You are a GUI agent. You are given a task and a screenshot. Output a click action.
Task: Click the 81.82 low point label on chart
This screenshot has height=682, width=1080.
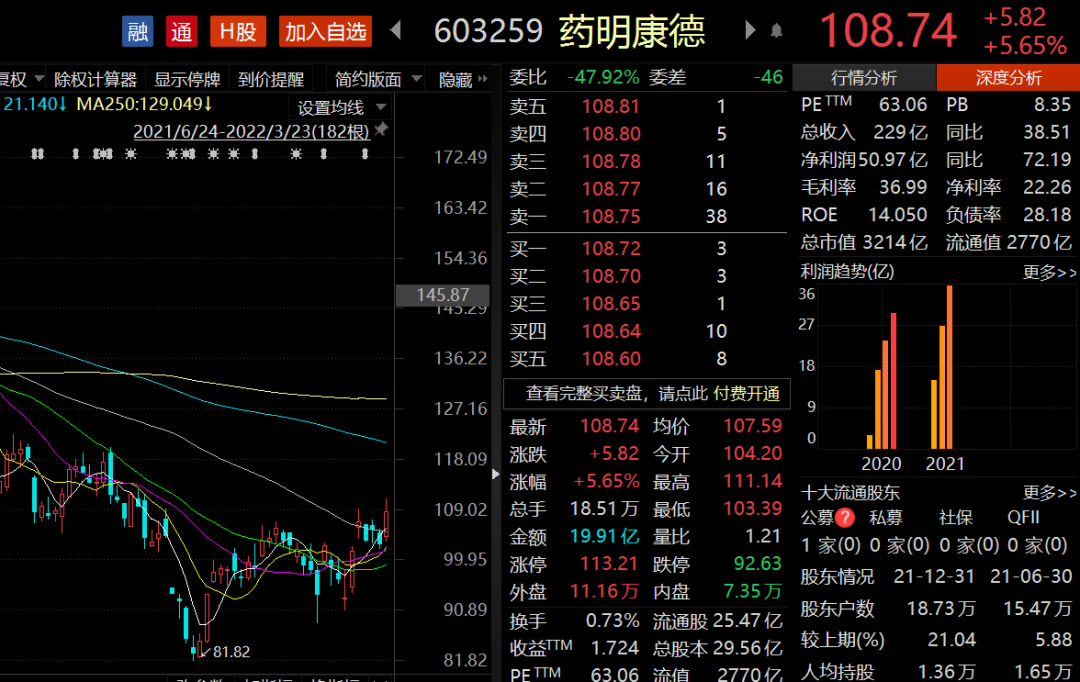[231, 652]
